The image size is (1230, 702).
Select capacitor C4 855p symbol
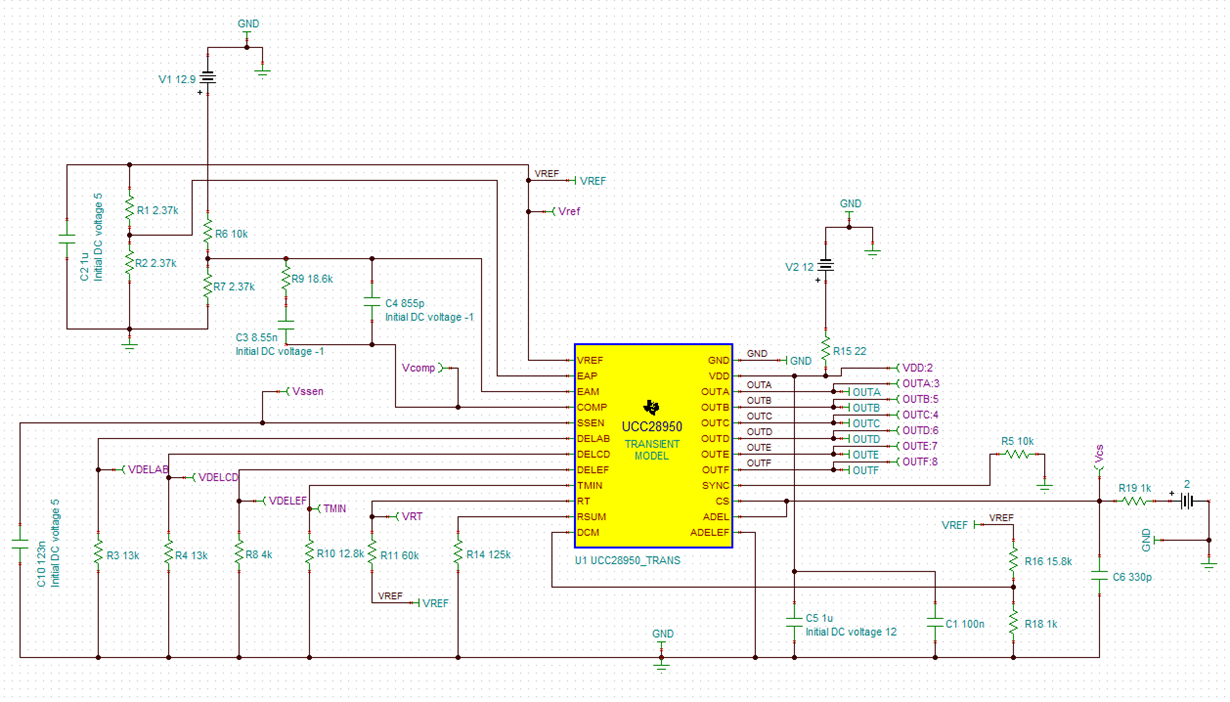(x=371, y=301)
